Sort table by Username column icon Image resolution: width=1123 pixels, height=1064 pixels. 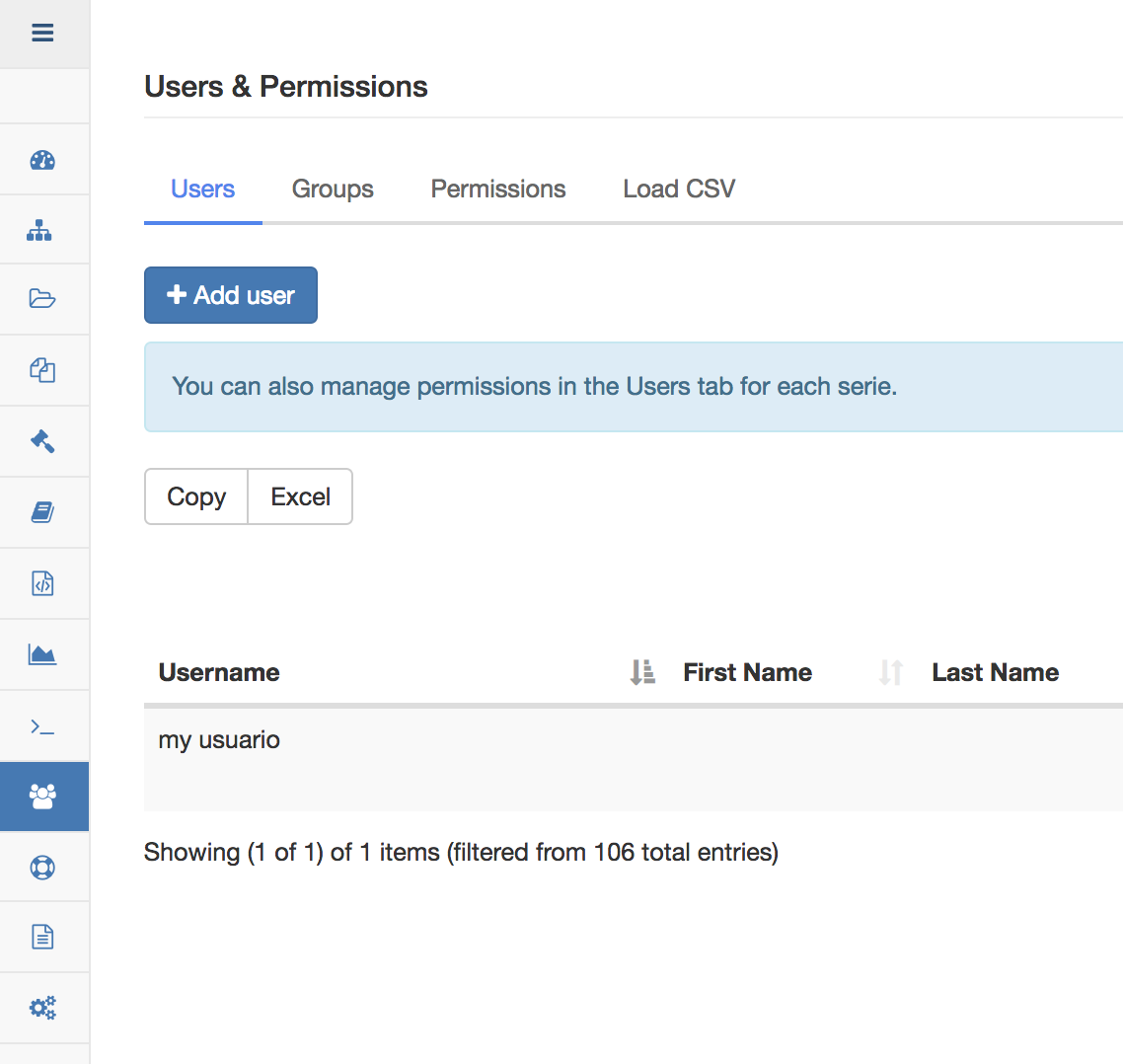[642, 672]
